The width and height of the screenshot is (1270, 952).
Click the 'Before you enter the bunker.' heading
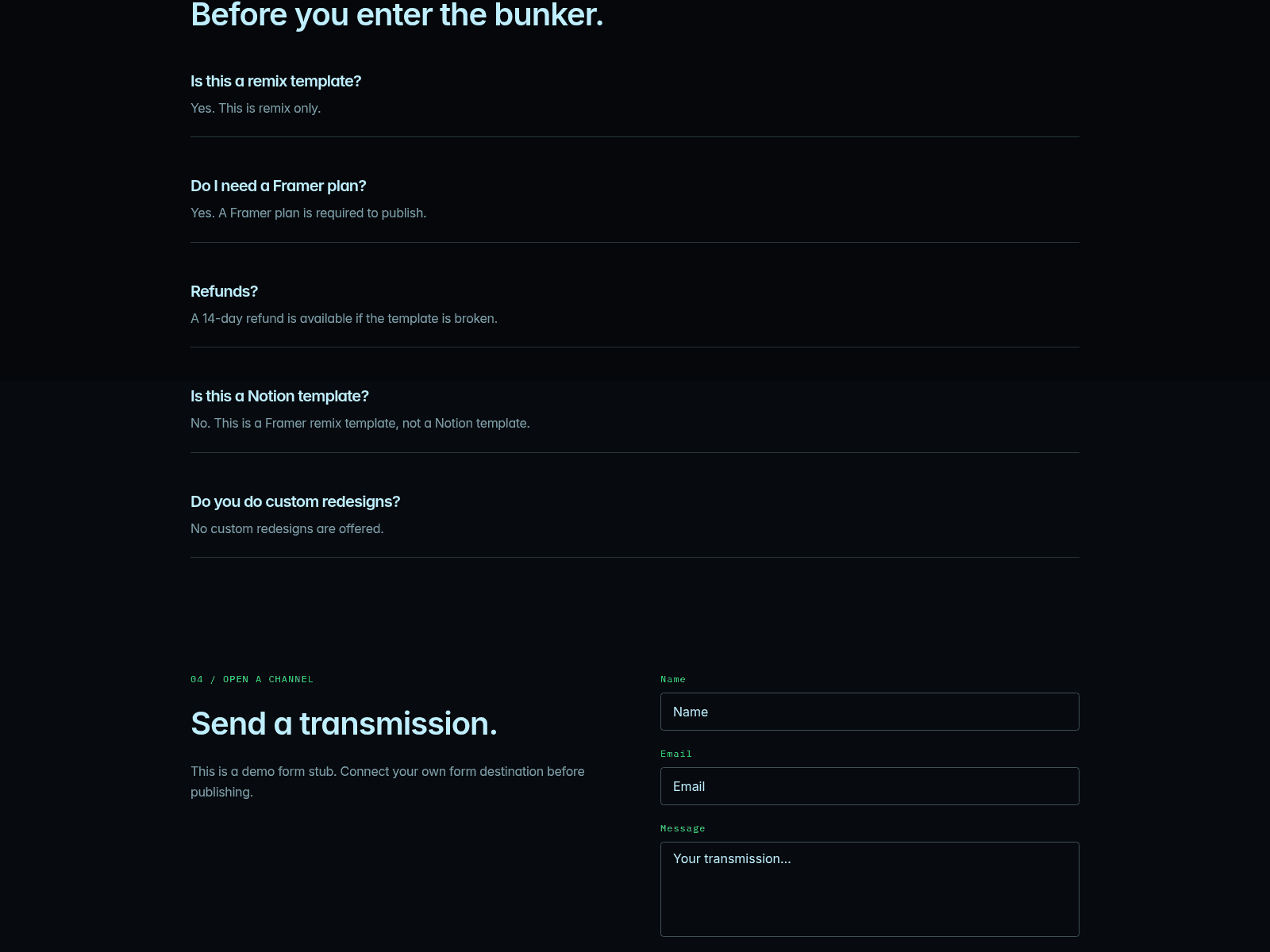(x=397, y=14)
